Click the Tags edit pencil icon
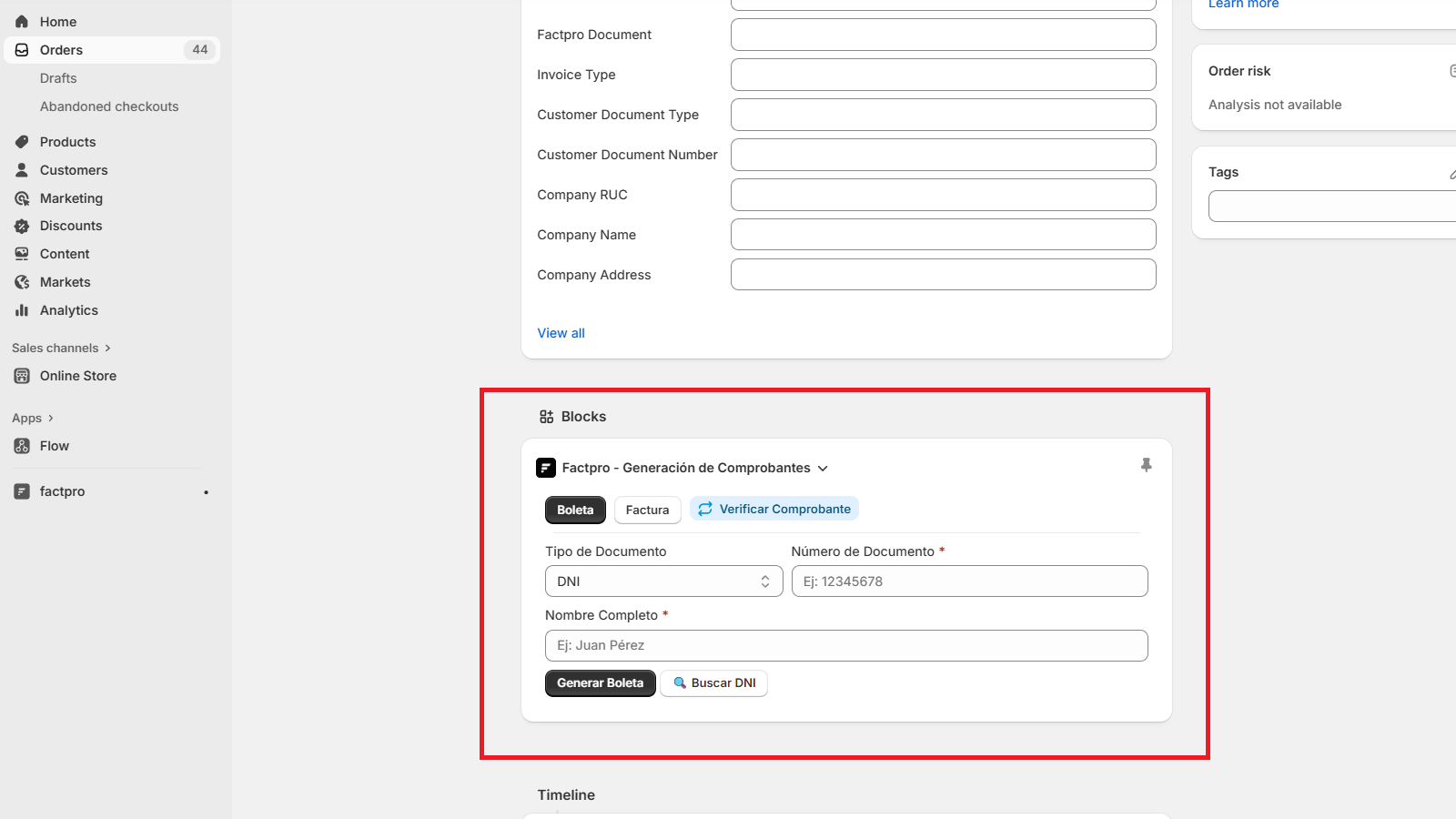1456x819 pixels. pyautogui.click(x=1453, y=172)
